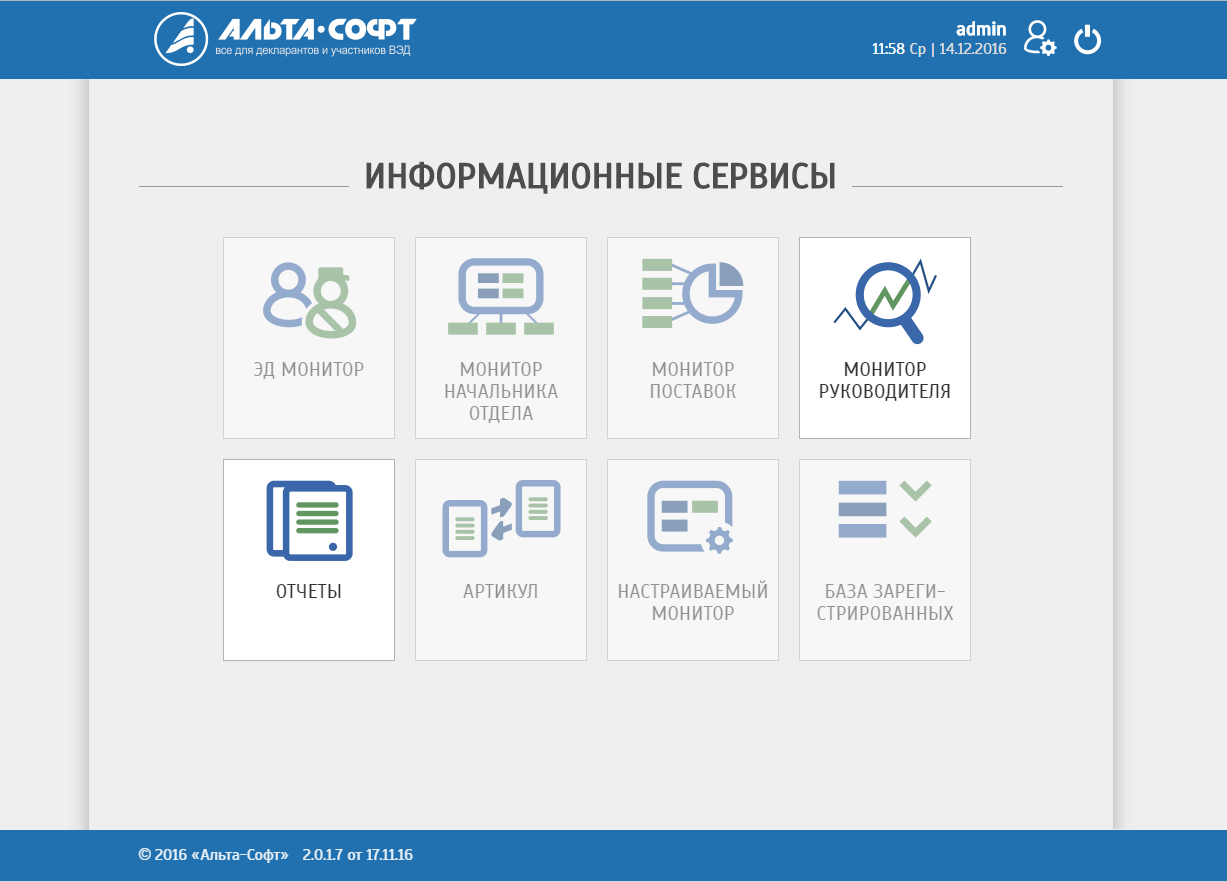1227x882 pixels.
Task: Open the МОНИТОР ПОСТАВОК label
Action: coord(693,381)
